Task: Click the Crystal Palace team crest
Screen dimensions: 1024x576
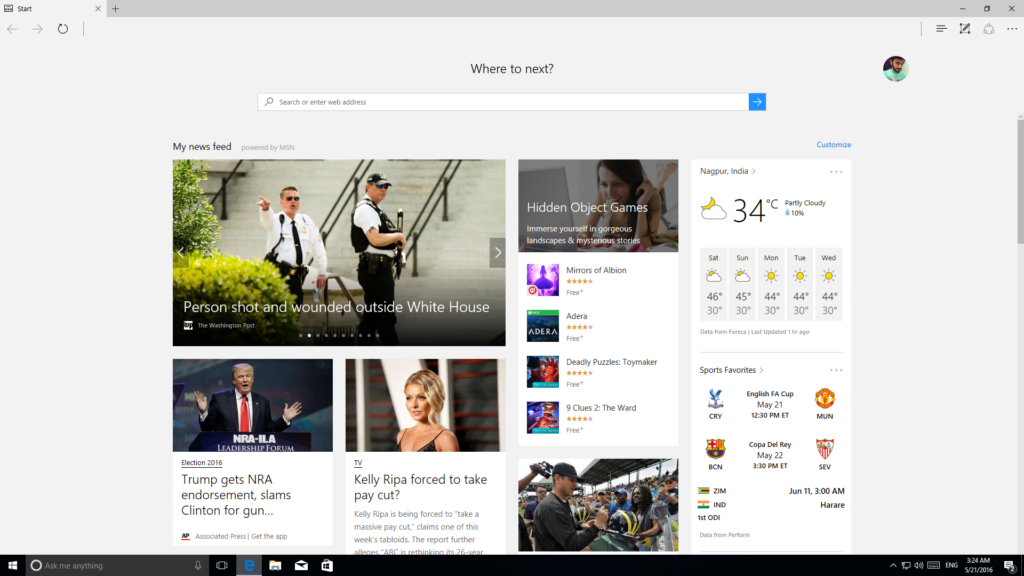Action: [715, 398]
